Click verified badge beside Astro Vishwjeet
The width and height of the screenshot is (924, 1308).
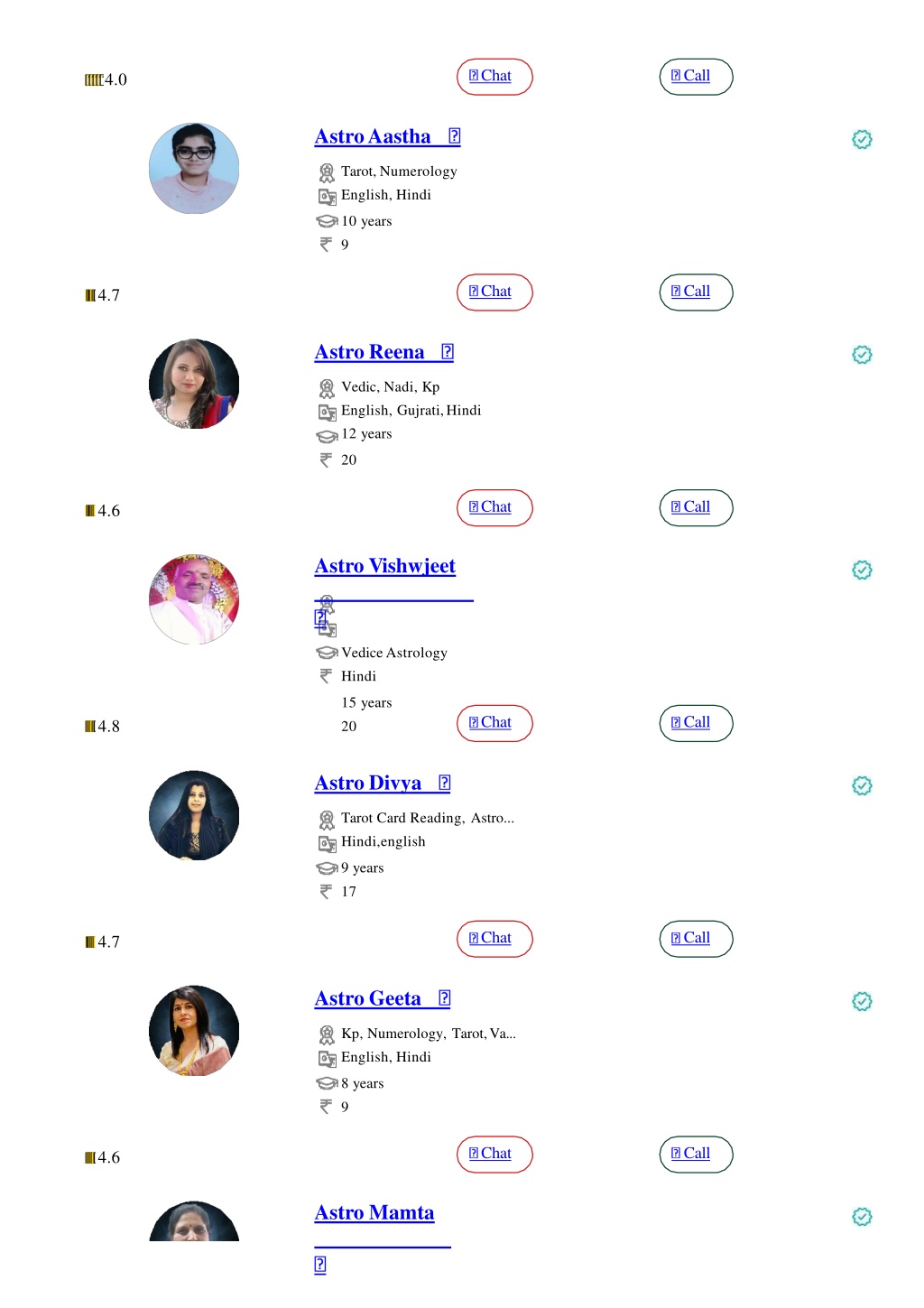click(x=862, y=570)
